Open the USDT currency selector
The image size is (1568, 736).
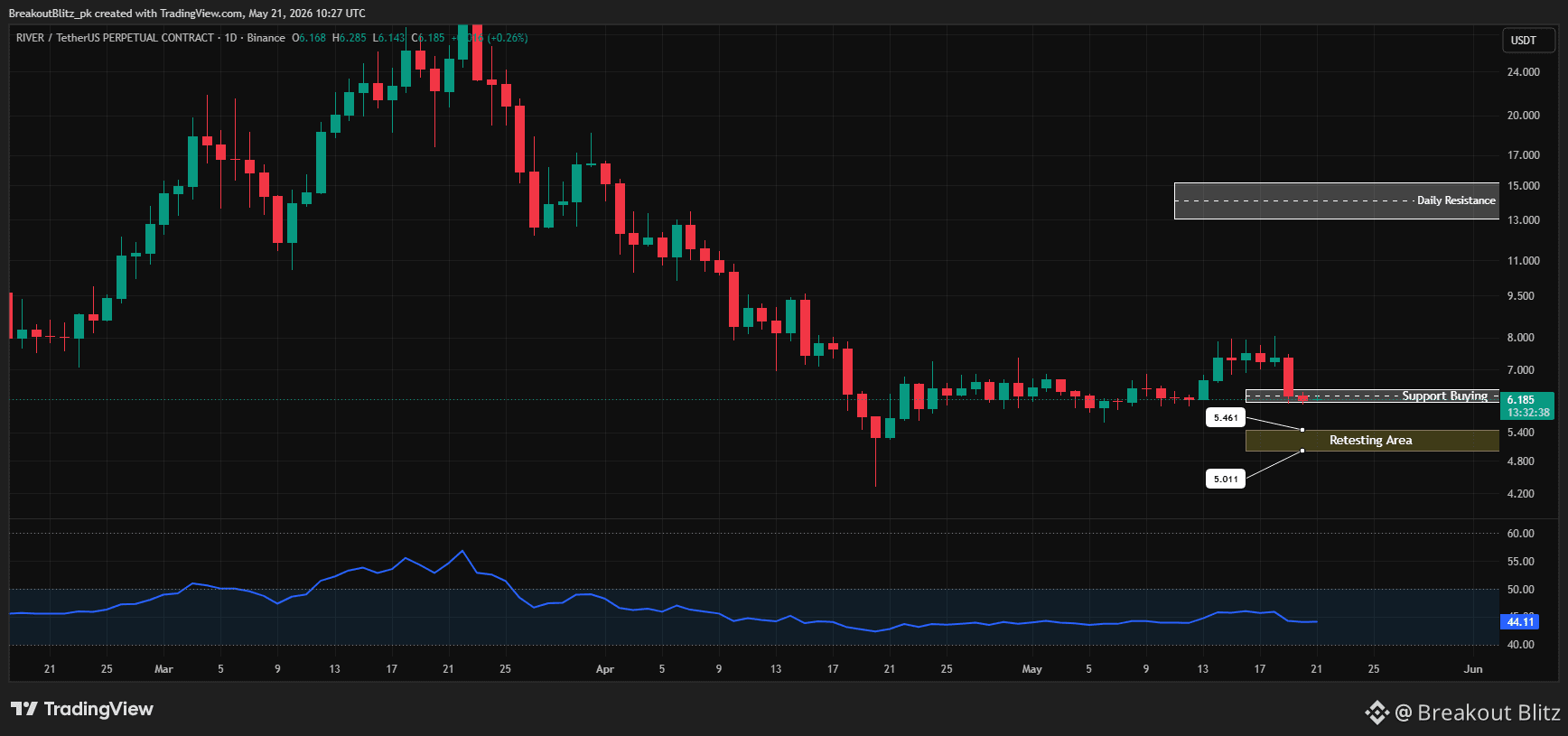click(x=1528, y=41)
